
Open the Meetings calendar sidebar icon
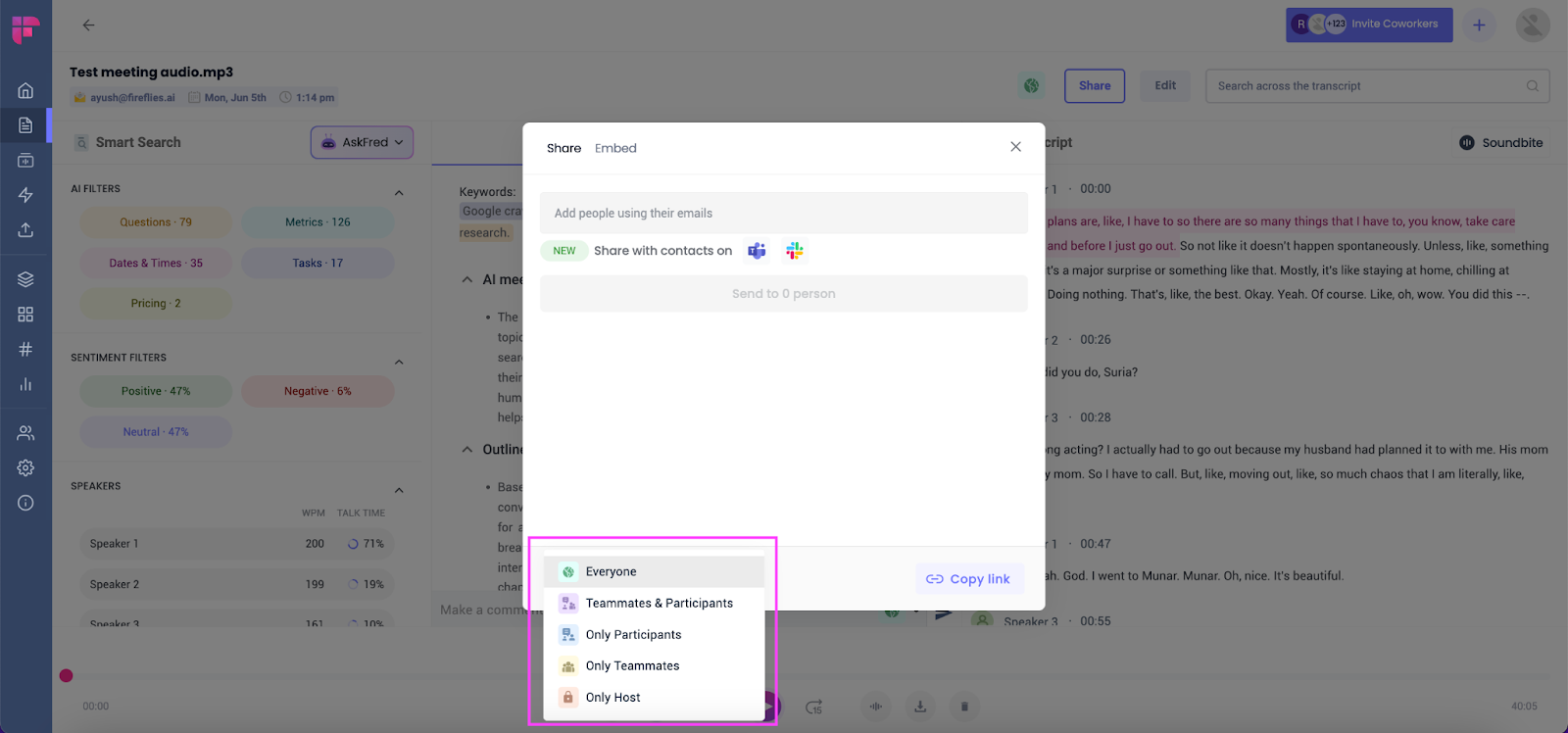coord(25,160)
